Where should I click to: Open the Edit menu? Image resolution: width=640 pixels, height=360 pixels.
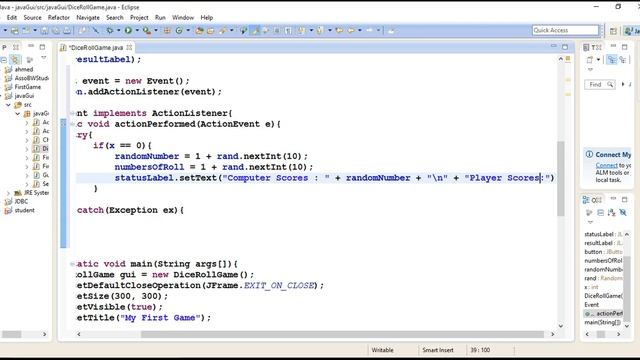click(x=12, y=18)
